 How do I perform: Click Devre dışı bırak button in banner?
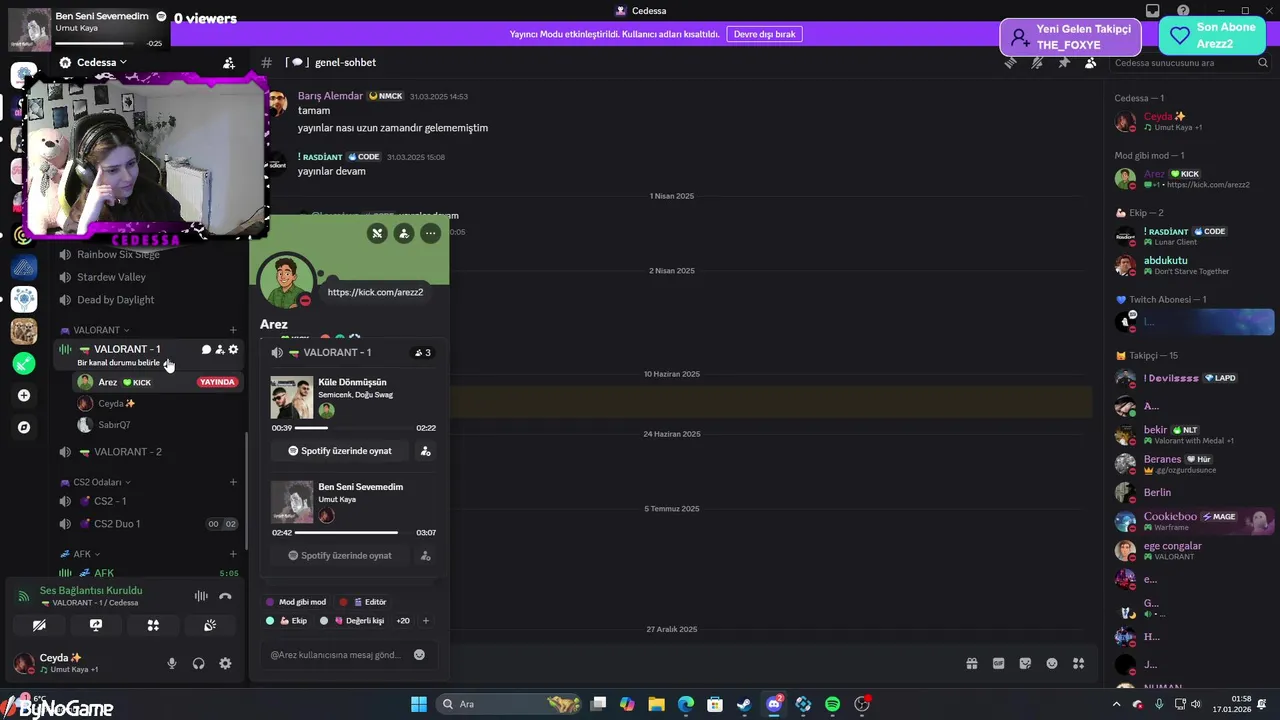pyautogui.click(x=764, y=34)
